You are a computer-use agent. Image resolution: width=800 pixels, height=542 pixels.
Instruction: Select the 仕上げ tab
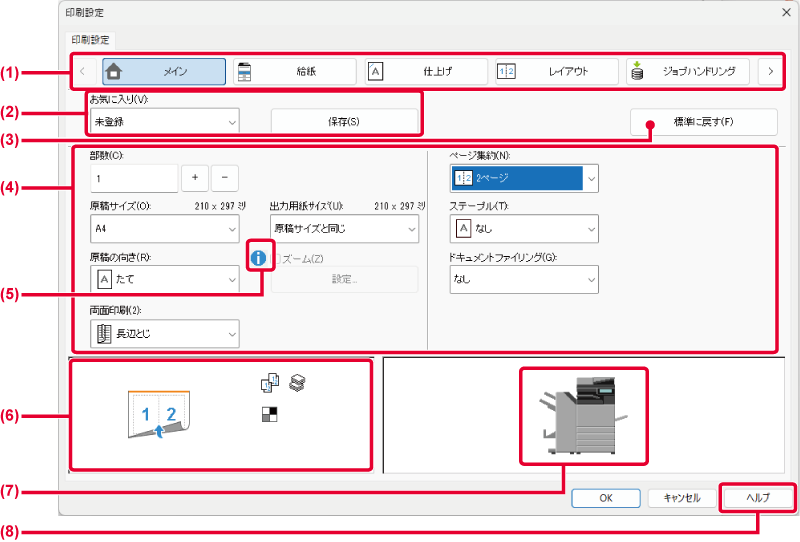pyautogui.click(x=426, y=72)
